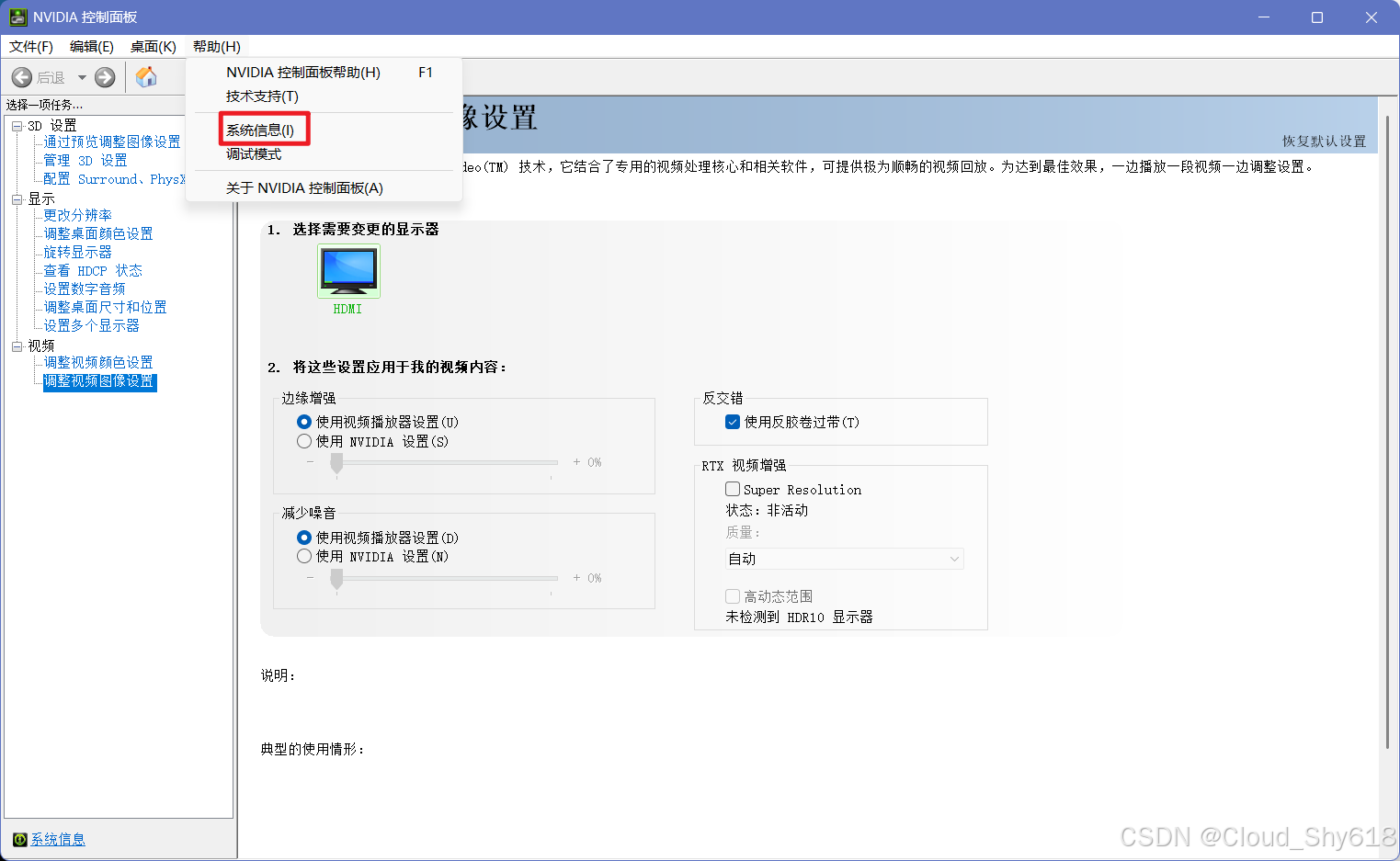
Task: Open 设置数字音频 in the tree
Action: [x=85, y=289]
